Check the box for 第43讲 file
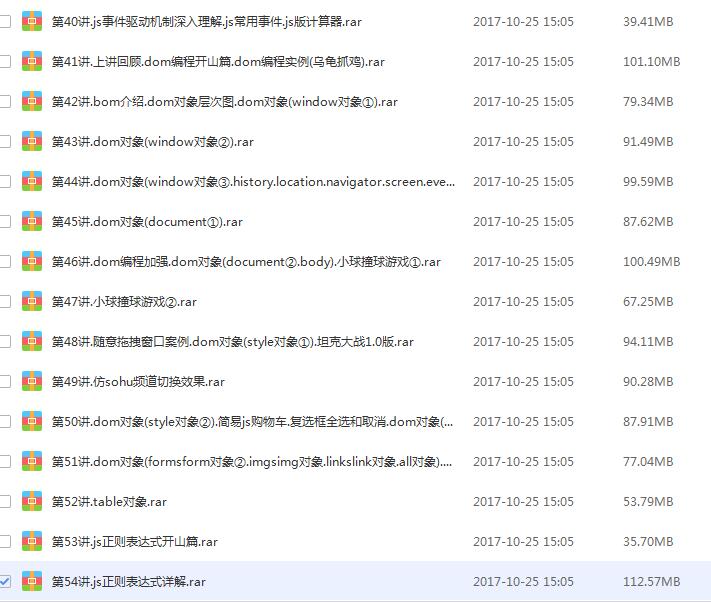Viewport: 711px width, 603px height. pos(5,141)
